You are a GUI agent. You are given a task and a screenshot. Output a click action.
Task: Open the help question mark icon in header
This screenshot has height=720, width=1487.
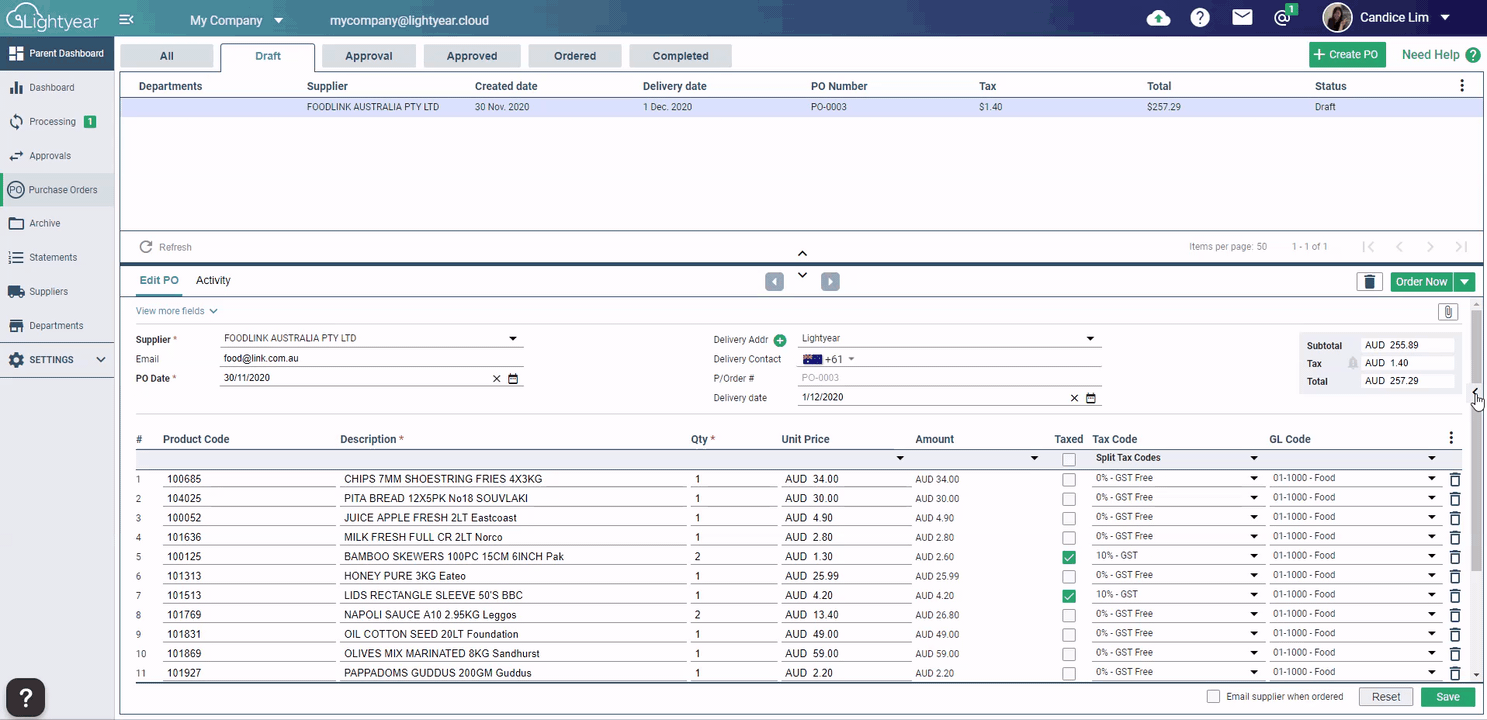pos(1200,18)
